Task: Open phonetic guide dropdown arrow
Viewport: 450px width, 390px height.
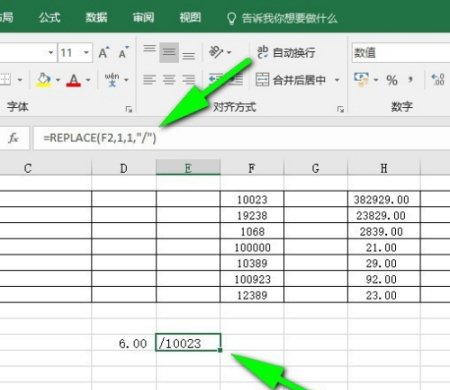Action: tap(126, 80)
